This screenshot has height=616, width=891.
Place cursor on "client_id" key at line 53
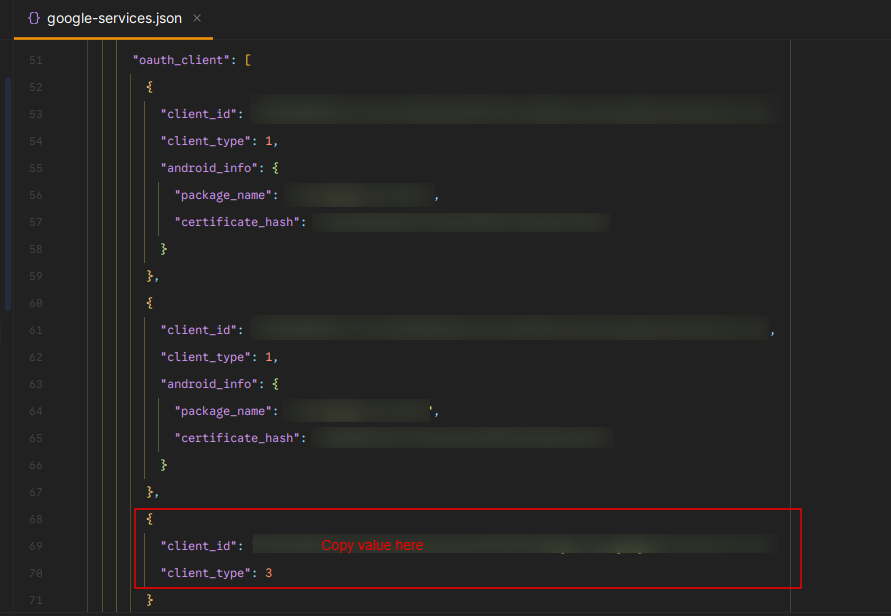pos(201,114)
